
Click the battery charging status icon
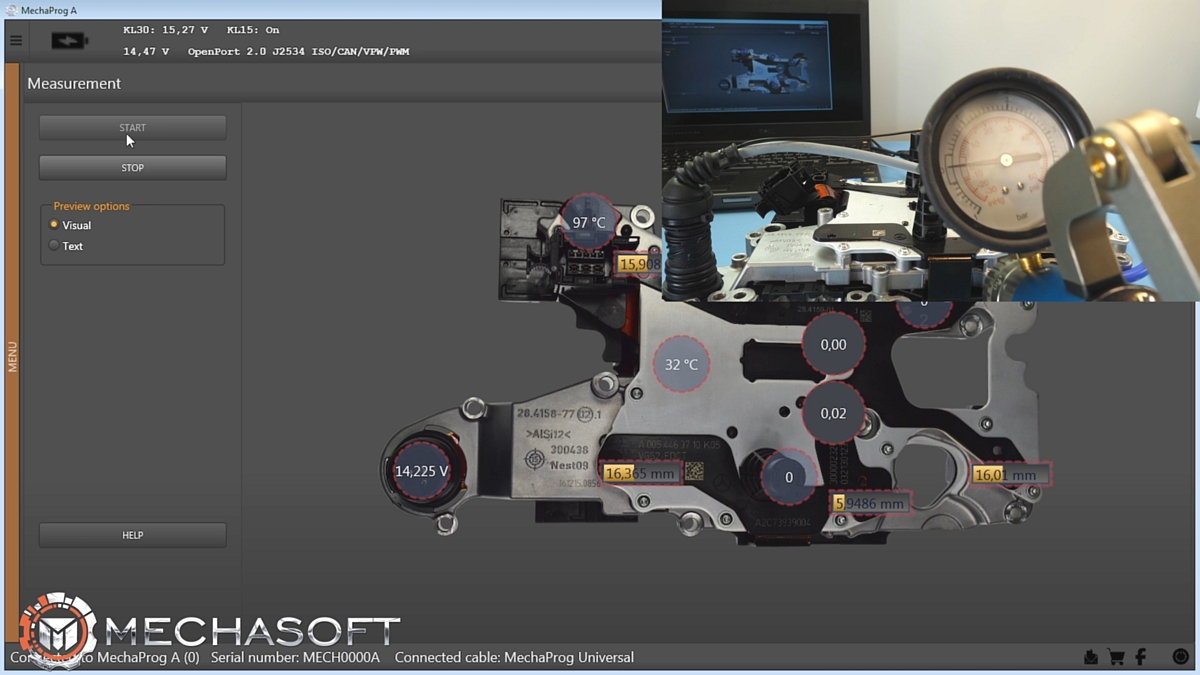tap(68, 40)
